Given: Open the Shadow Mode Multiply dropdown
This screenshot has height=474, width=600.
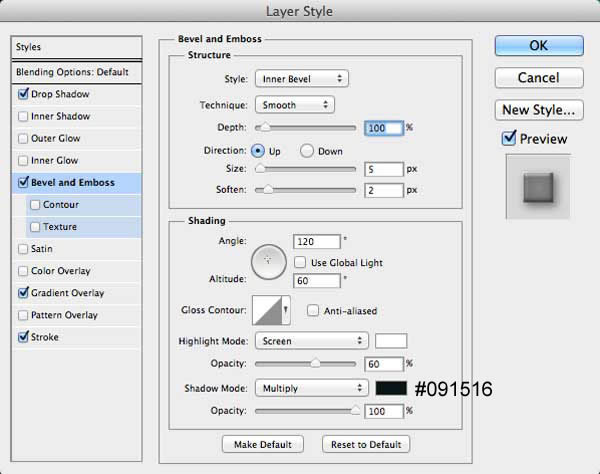Looking at the screenshot, I should coord(311,388).
